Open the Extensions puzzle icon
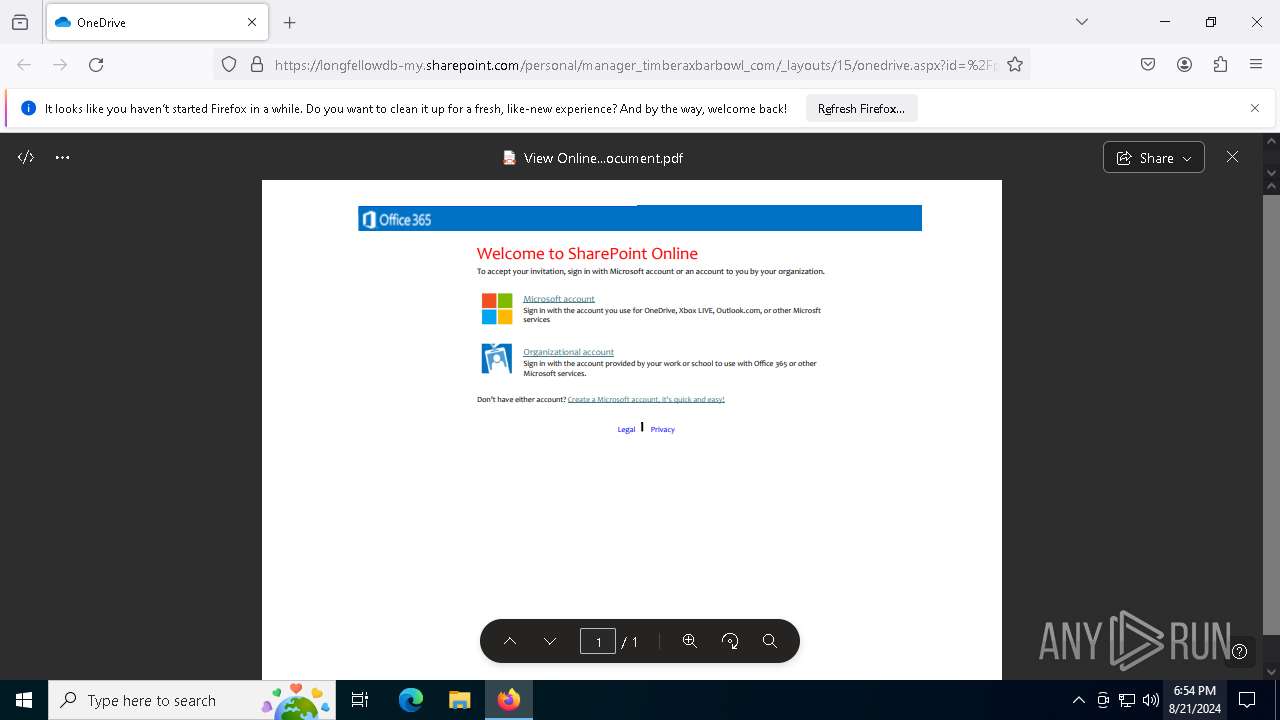Screen dimensions: 1280x720 click(x=1220, y=65)
